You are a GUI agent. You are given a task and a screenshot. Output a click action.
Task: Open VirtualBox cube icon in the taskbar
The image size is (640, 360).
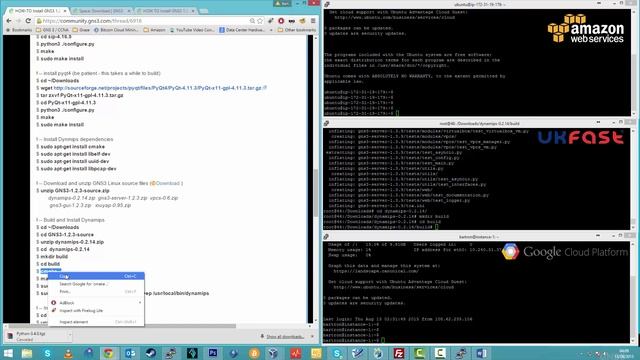click(x=274, y=353)
